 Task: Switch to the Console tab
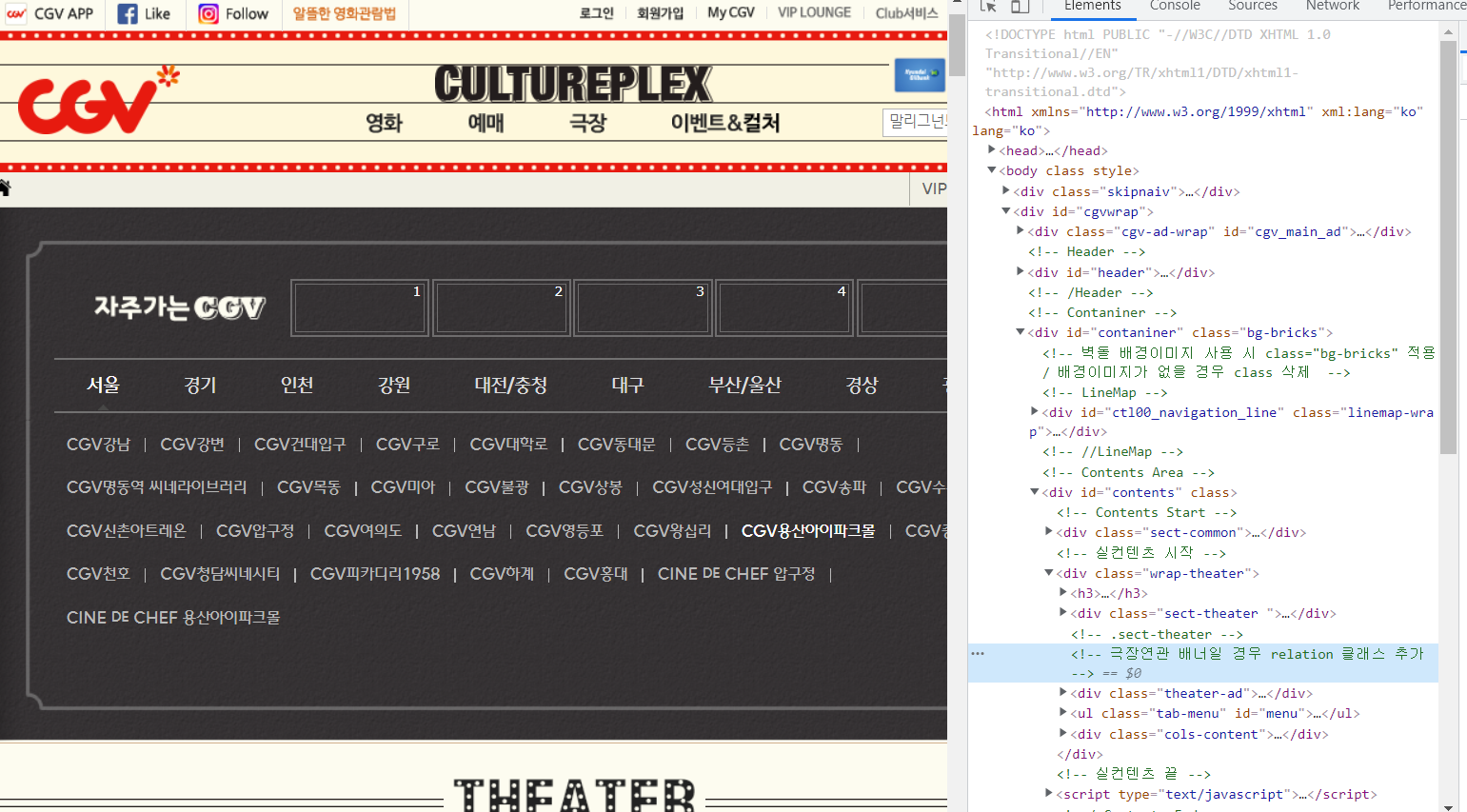click(x=1175, y=6)
